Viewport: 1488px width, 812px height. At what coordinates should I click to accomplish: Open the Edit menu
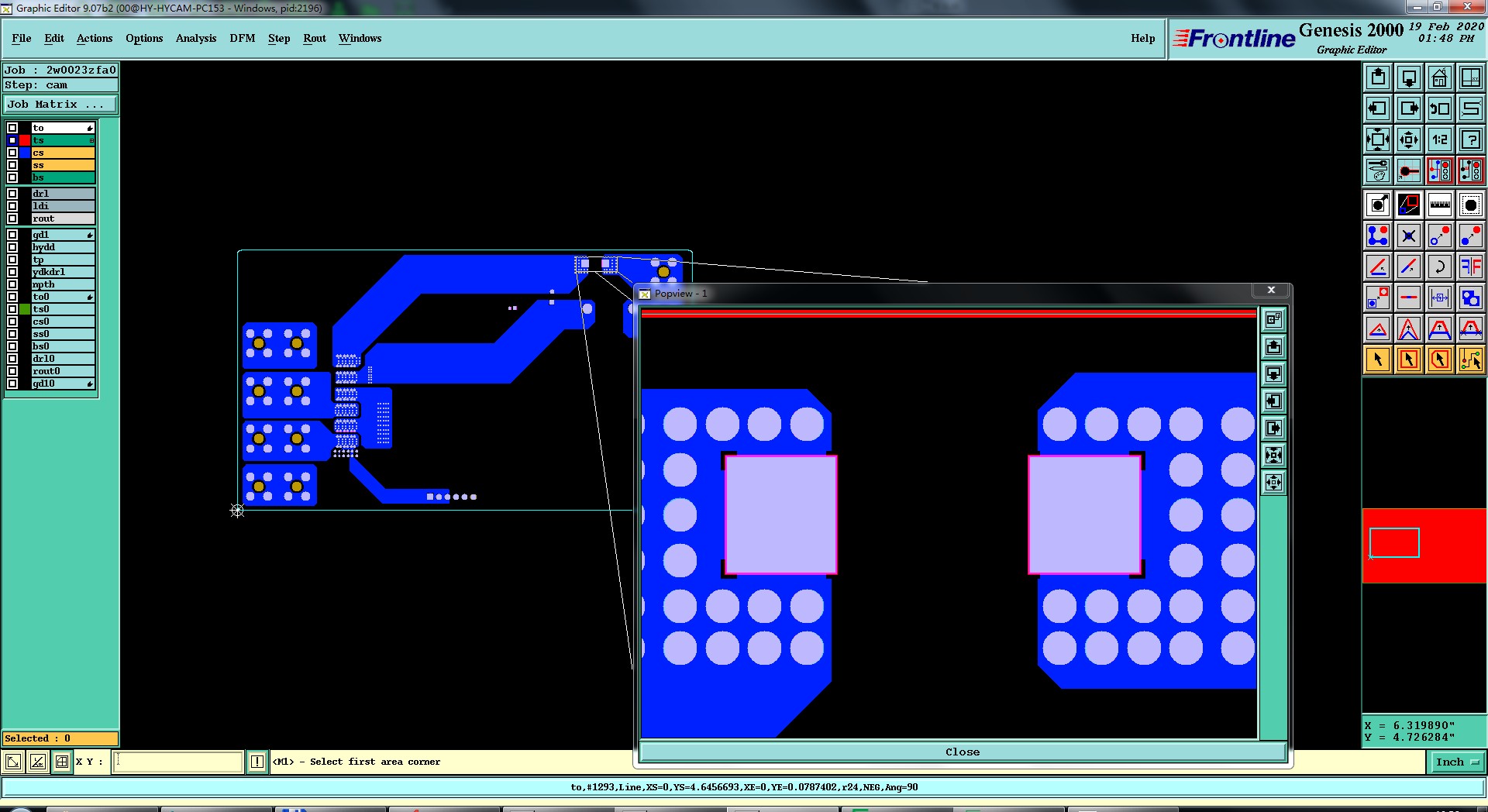click(x=54, y=38)
